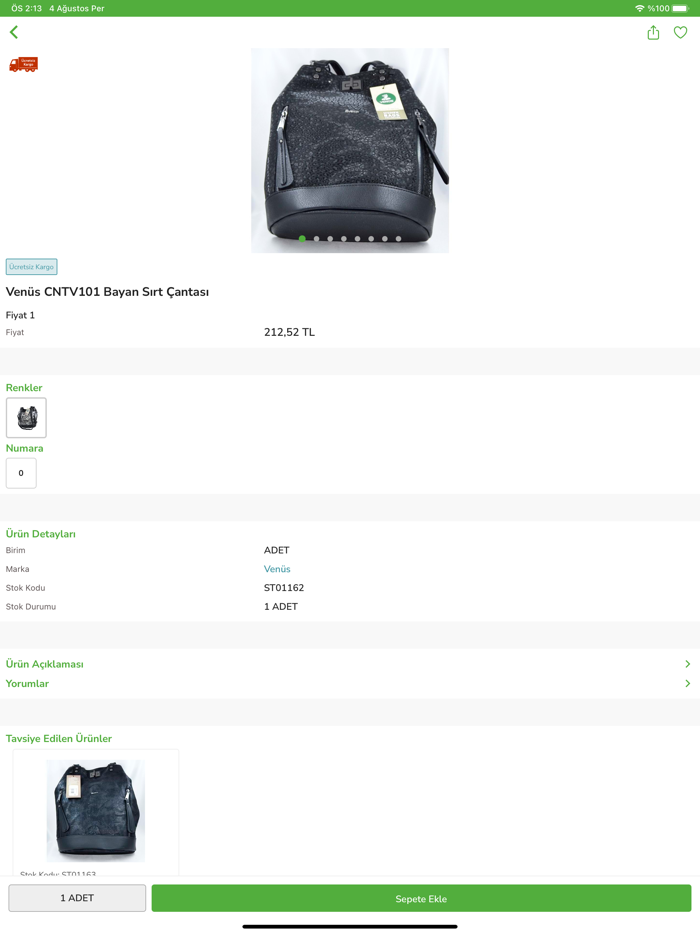This screenshot has width=700, height=934.
Task: Select the last image carousel dot
Action: tap(399, 239)
